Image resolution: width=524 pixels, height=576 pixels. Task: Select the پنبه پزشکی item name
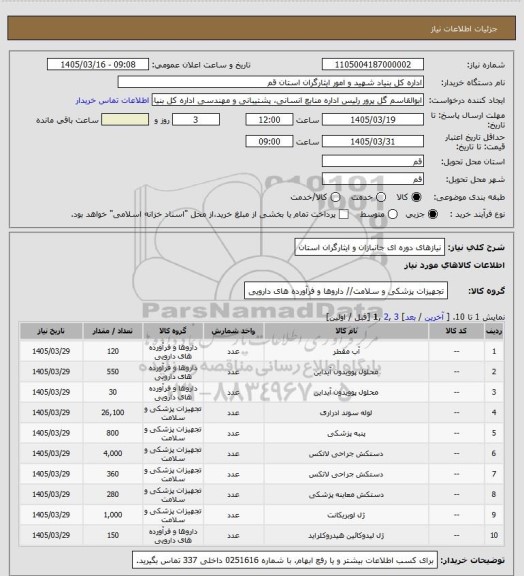pos(346,433)
